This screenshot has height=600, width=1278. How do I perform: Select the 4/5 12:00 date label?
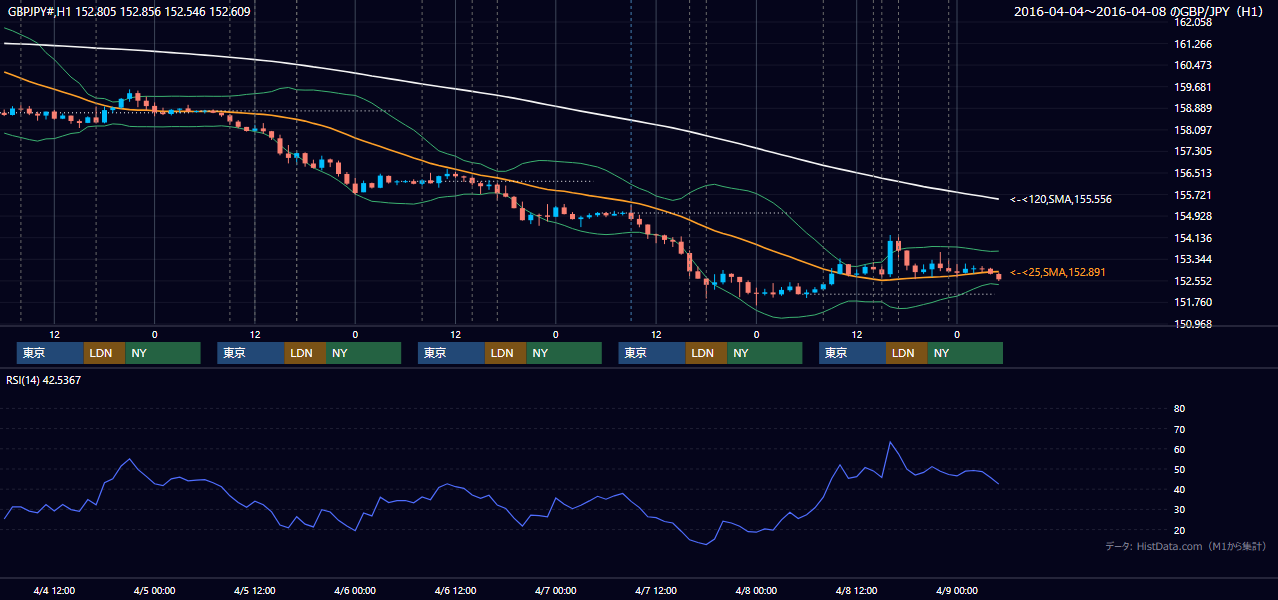255,590
